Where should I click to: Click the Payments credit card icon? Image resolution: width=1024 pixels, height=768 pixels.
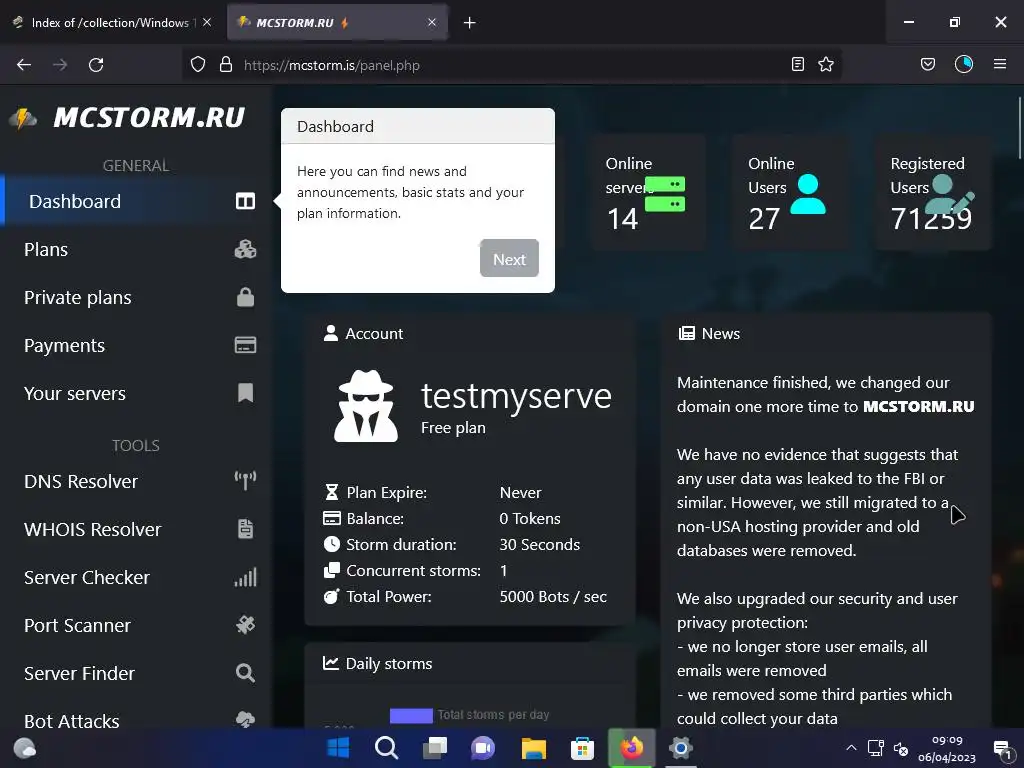245,345
